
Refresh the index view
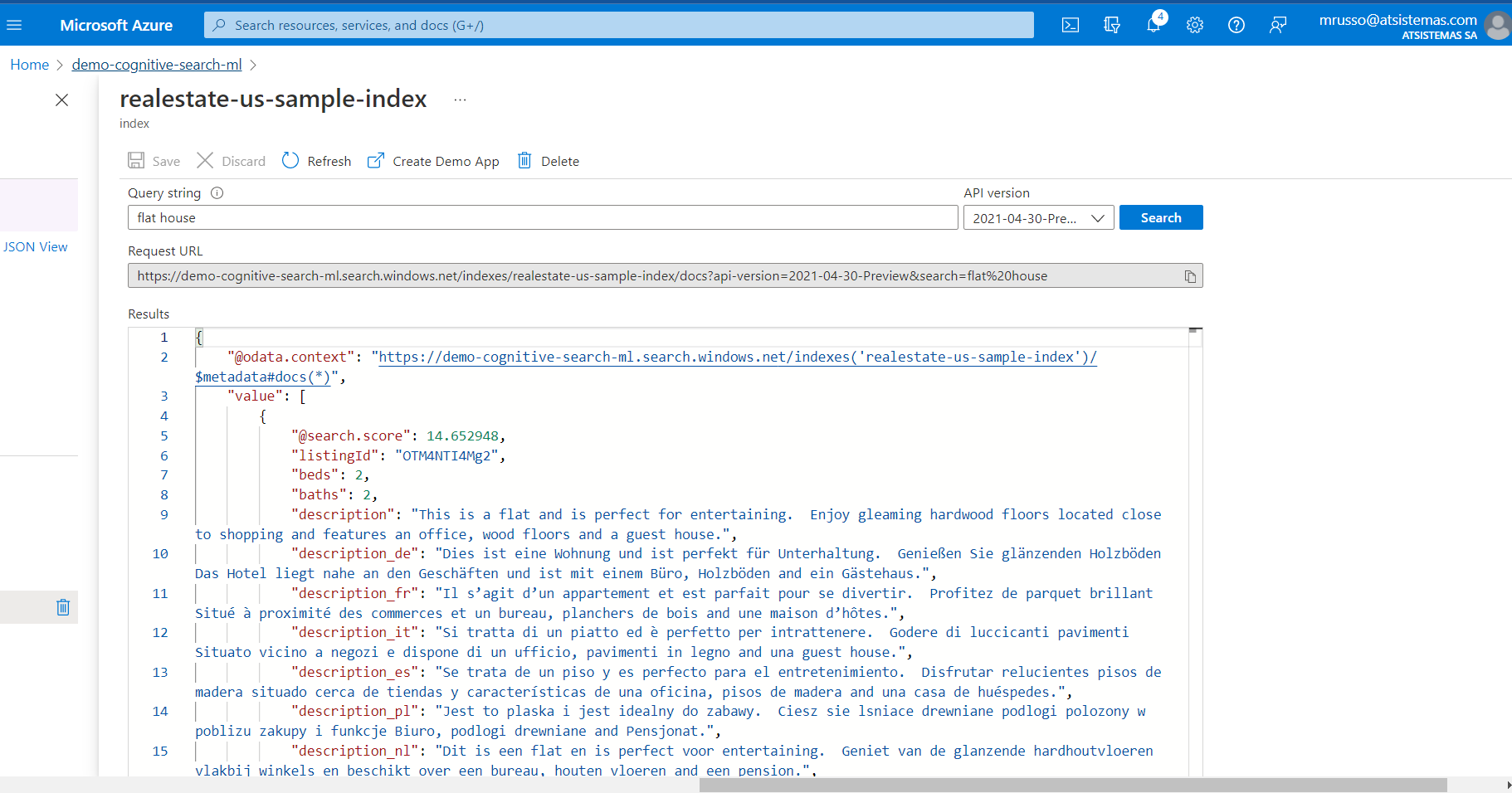316,161
